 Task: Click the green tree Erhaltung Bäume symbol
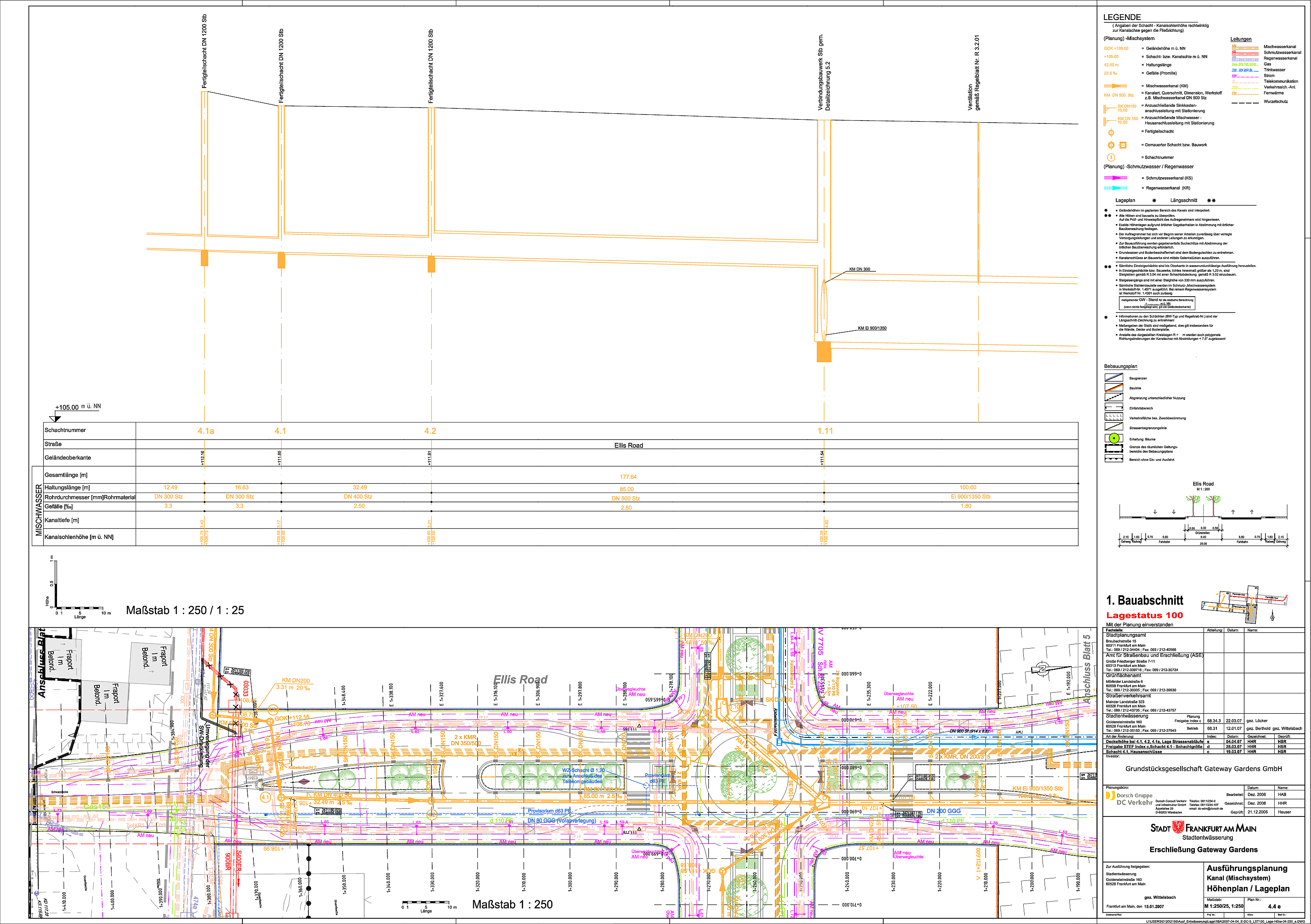coord(1113,439)
